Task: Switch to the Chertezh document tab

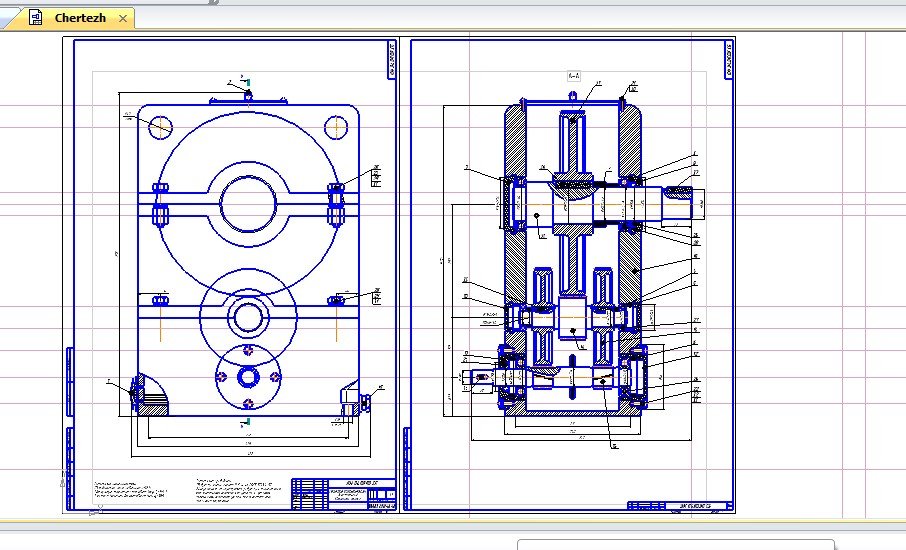Action: tap(80, 18)
